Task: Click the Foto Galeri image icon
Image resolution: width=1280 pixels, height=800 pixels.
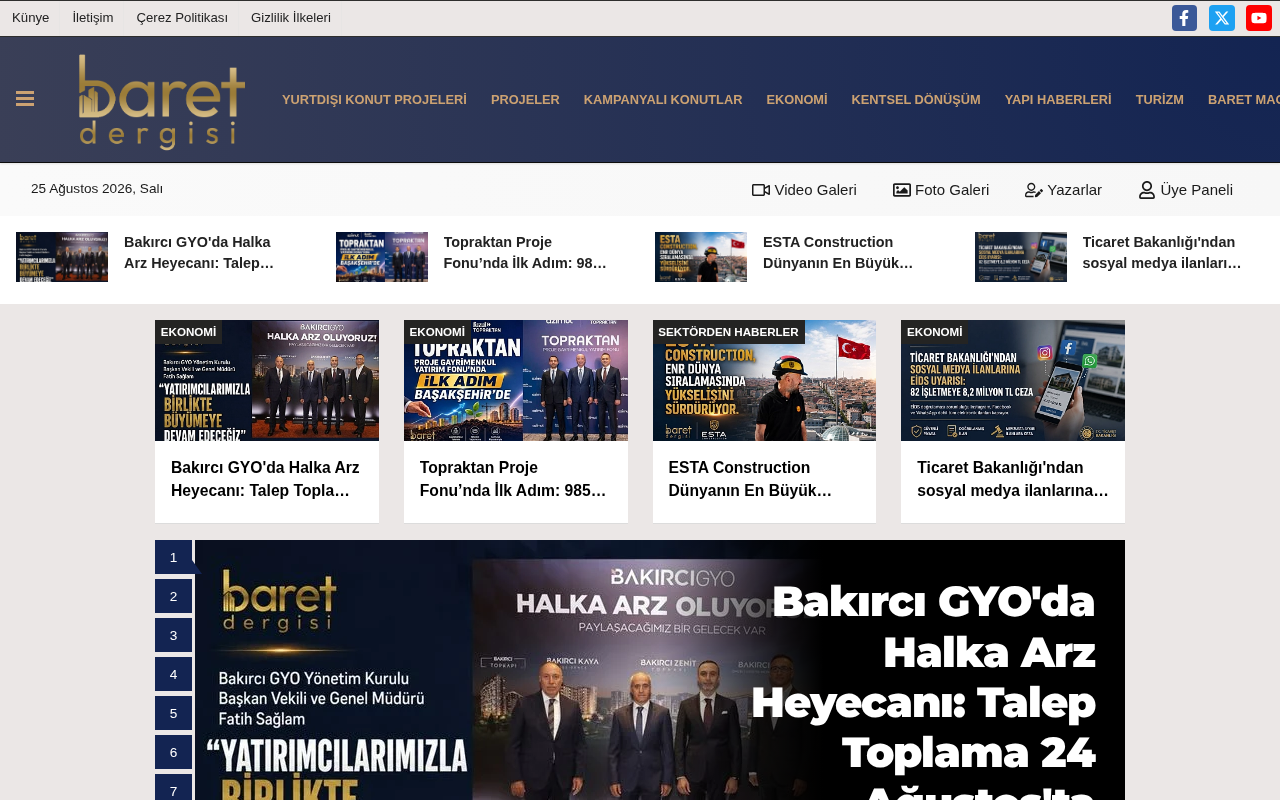Action: (902, 190)
